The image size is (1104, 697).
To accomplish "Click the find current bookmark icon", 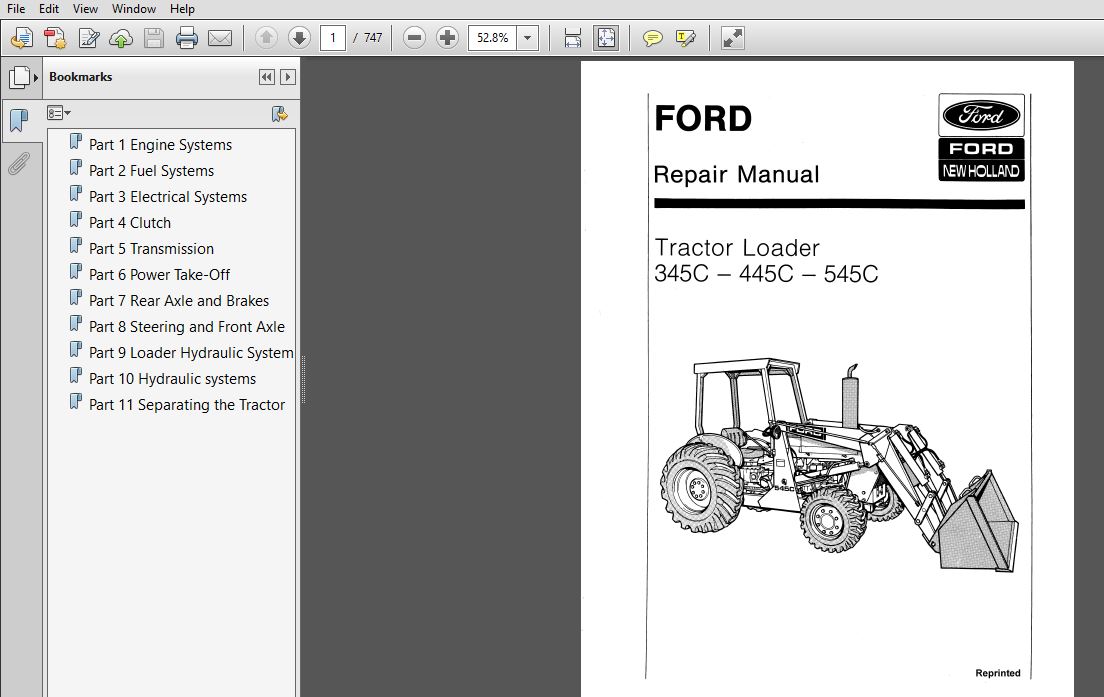I will [x=280, y=114].
